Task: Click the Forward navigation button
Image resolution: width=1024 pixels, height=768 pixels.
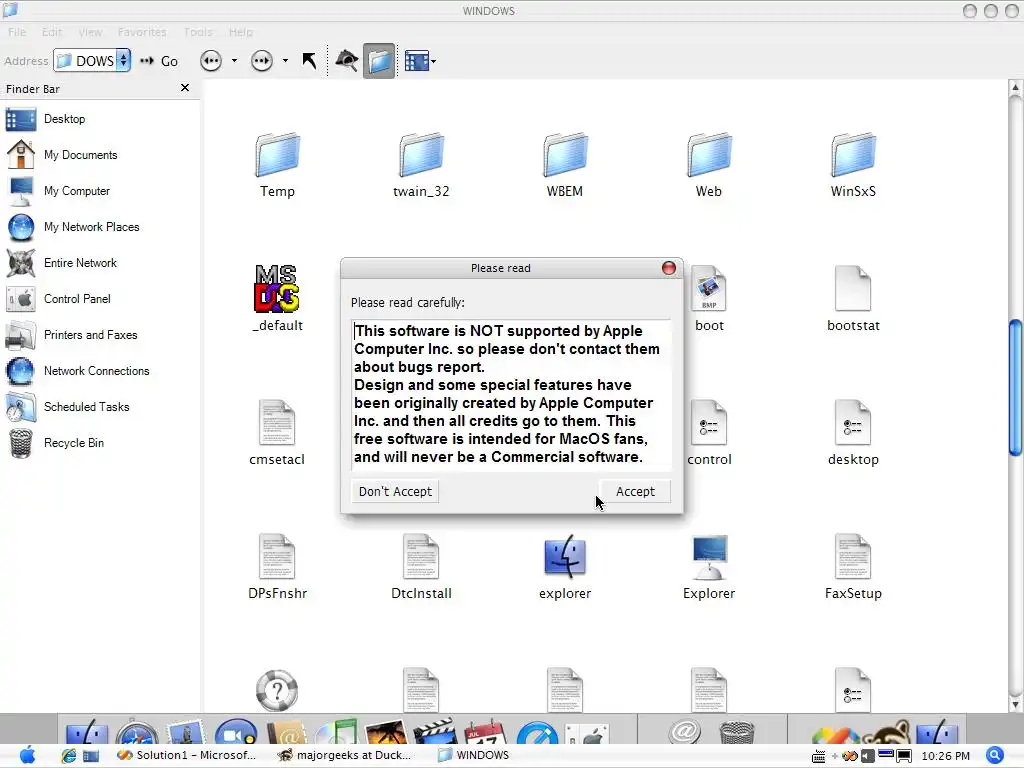Action: click(x=262, y=61)
